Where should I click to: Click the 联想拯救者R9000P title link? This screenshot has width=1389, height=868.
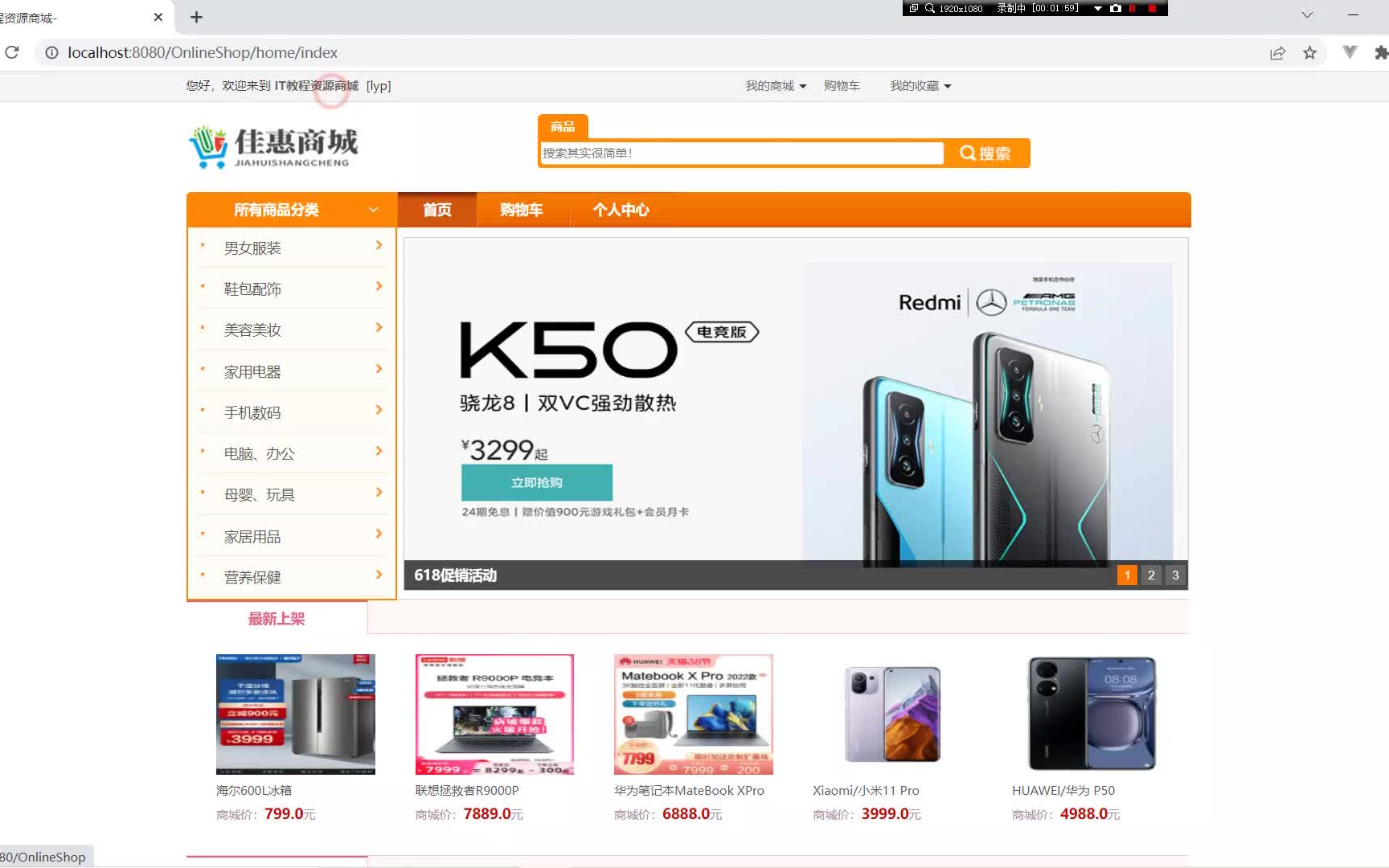tap(467, 790)
